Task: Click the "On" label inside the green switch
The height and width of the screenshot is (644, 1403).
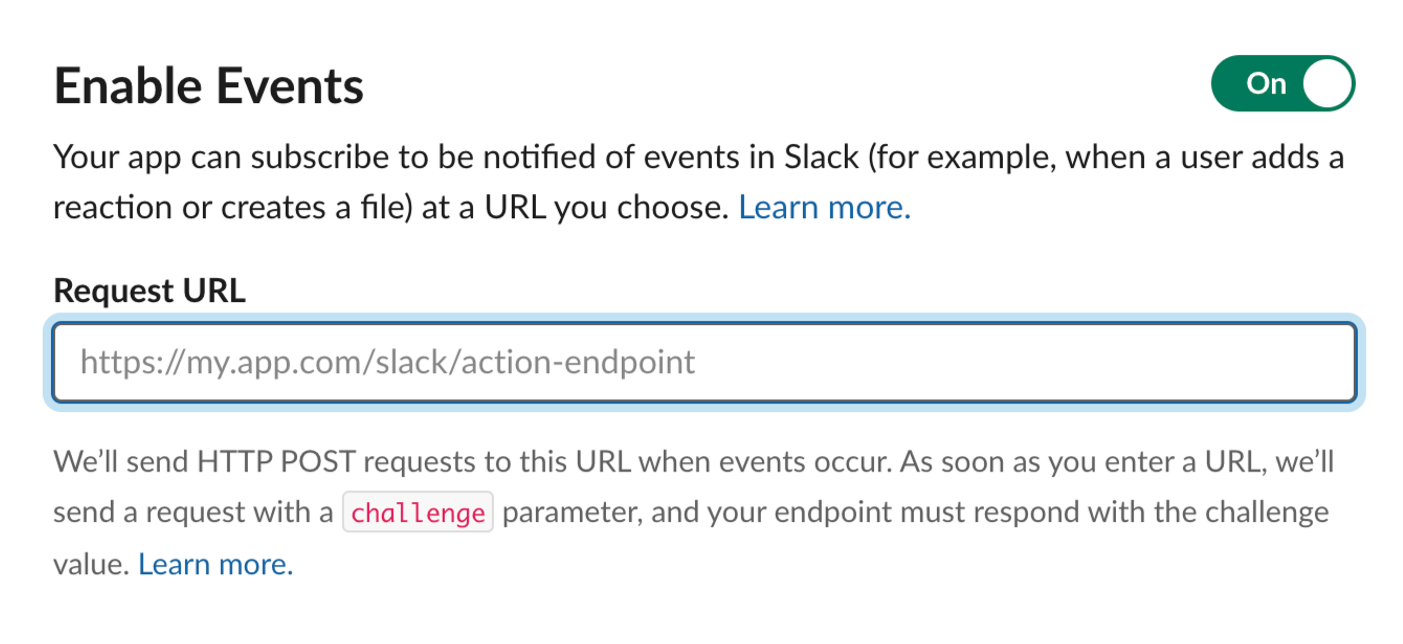Action: [1265, 84]
